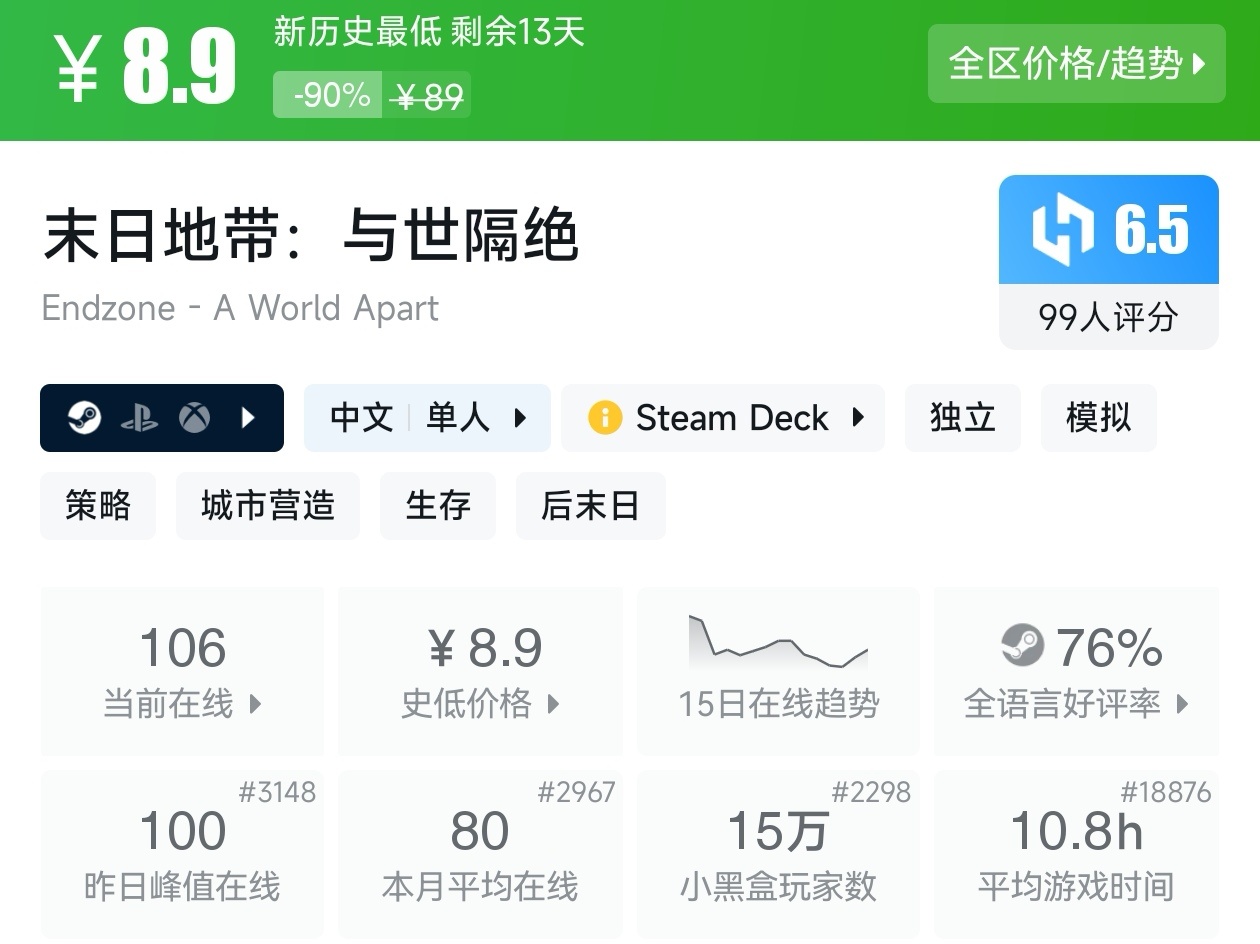Open 全区价格/趋势 price trends
Viewport: 1260px width, 944px height.
tap(1076, 64)
